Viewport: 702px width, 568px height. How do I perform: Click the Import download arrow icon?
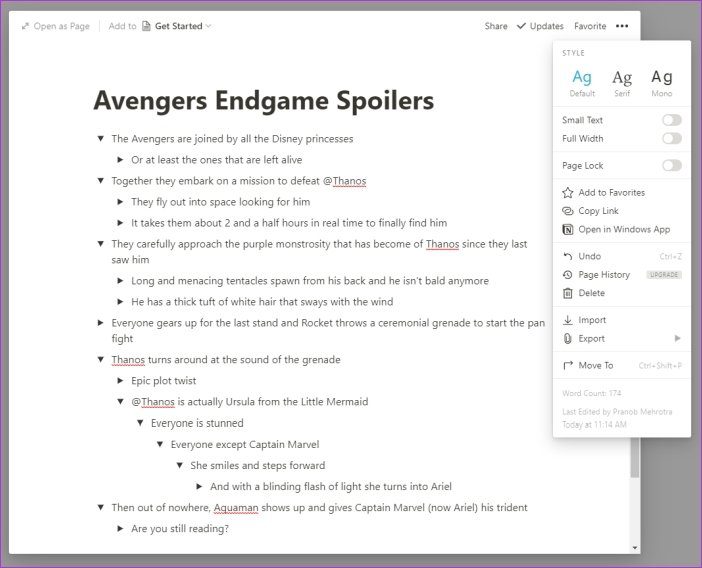click(568, 320)
